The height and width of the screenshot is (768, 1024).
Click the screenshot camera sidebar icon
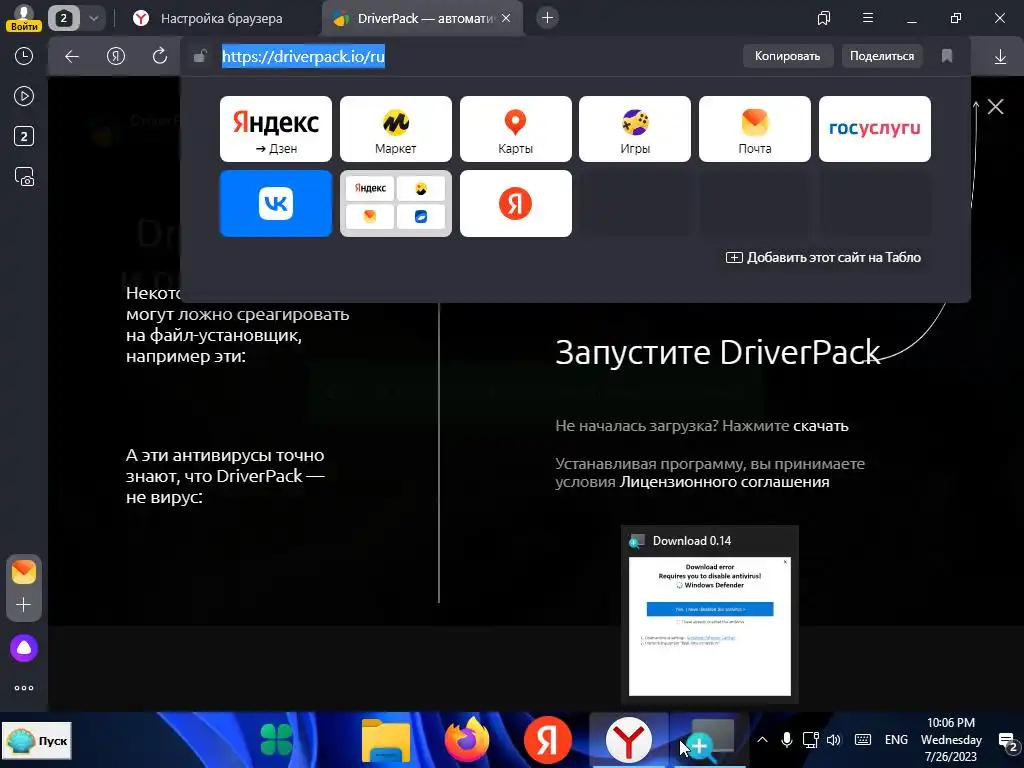(x=24, y=176)
